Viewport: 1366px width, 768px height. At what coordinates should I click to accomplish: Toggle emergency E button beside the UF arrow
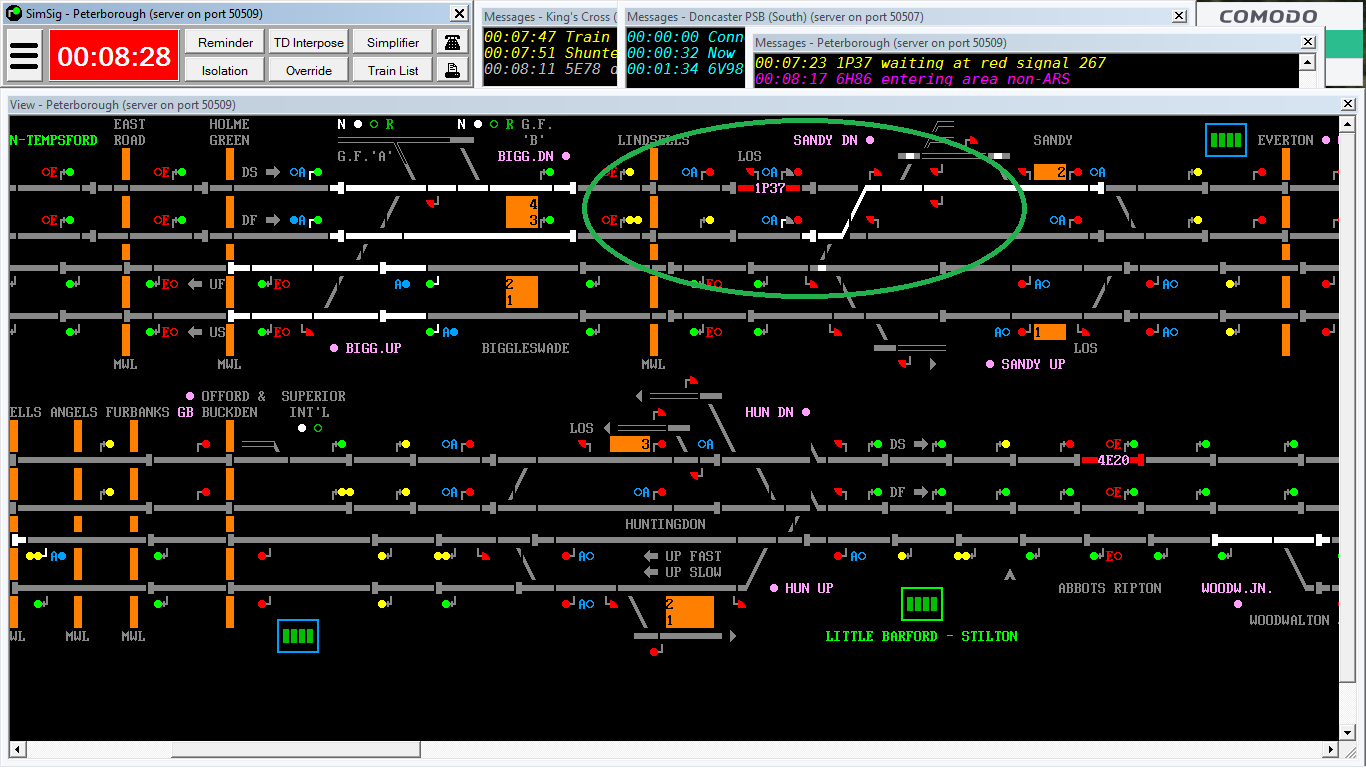(x=170, y=284)
